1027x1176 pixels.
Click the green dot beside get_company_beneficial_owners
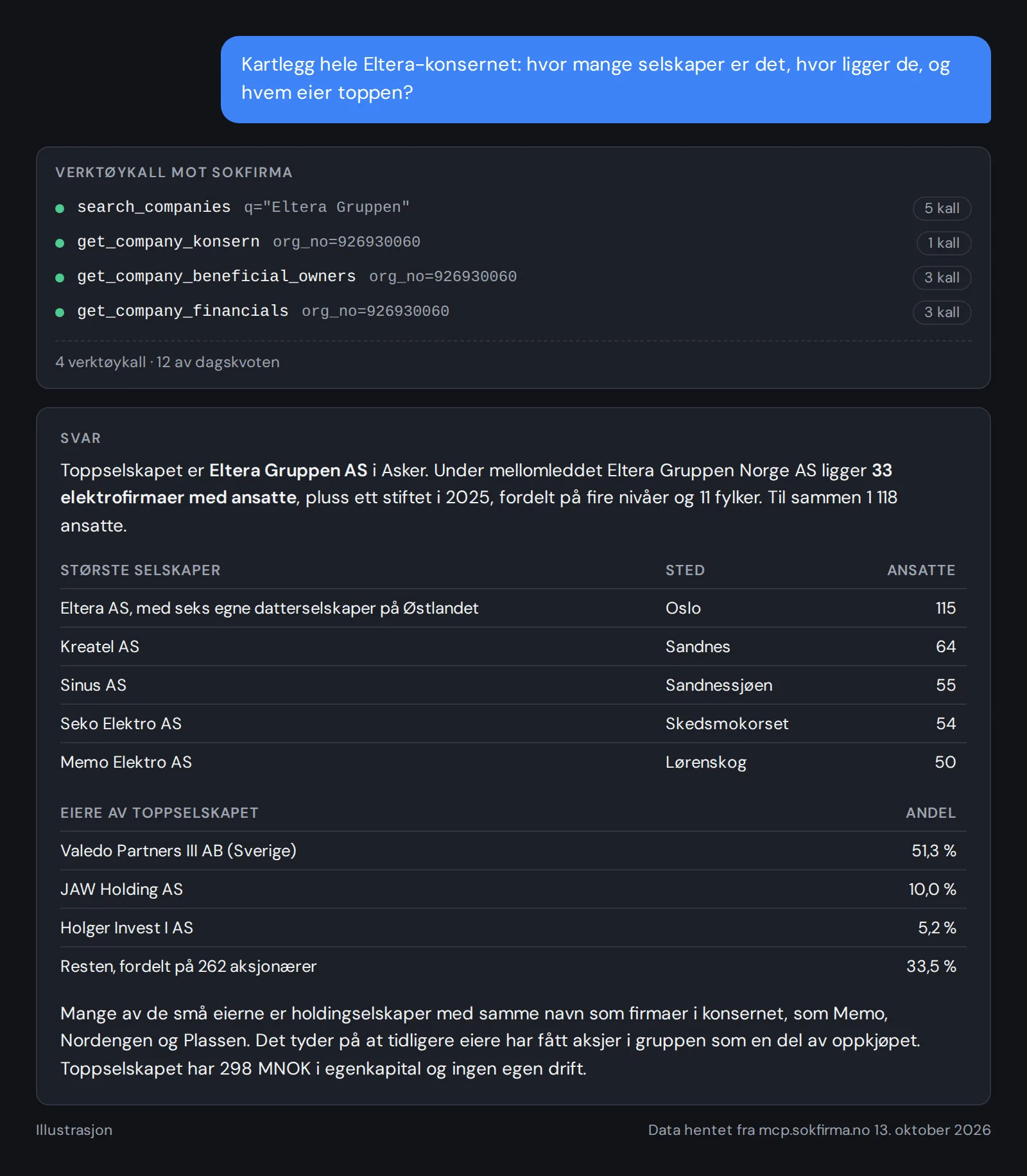coord(60,277)
